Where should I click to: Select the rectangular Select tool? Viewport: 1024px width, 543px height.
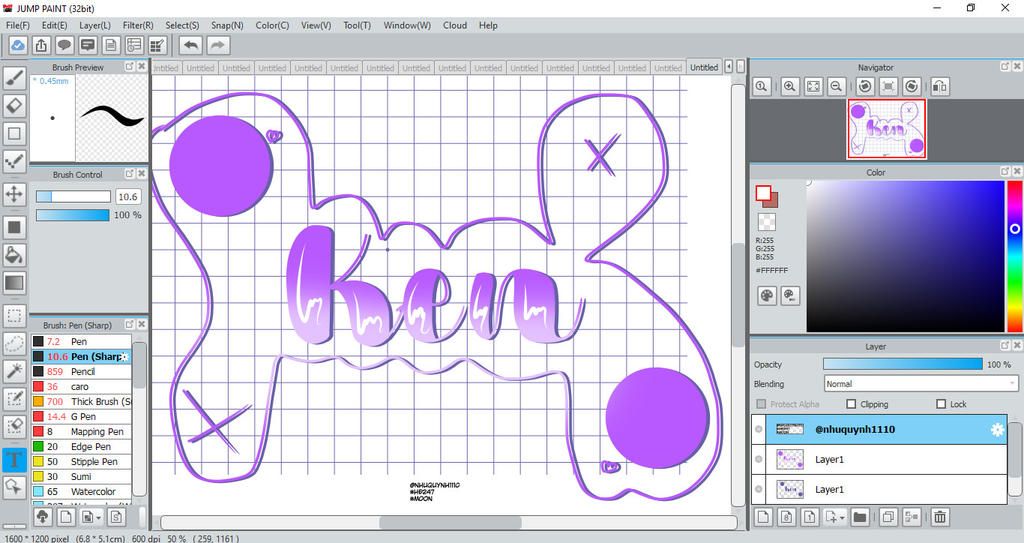14,316
